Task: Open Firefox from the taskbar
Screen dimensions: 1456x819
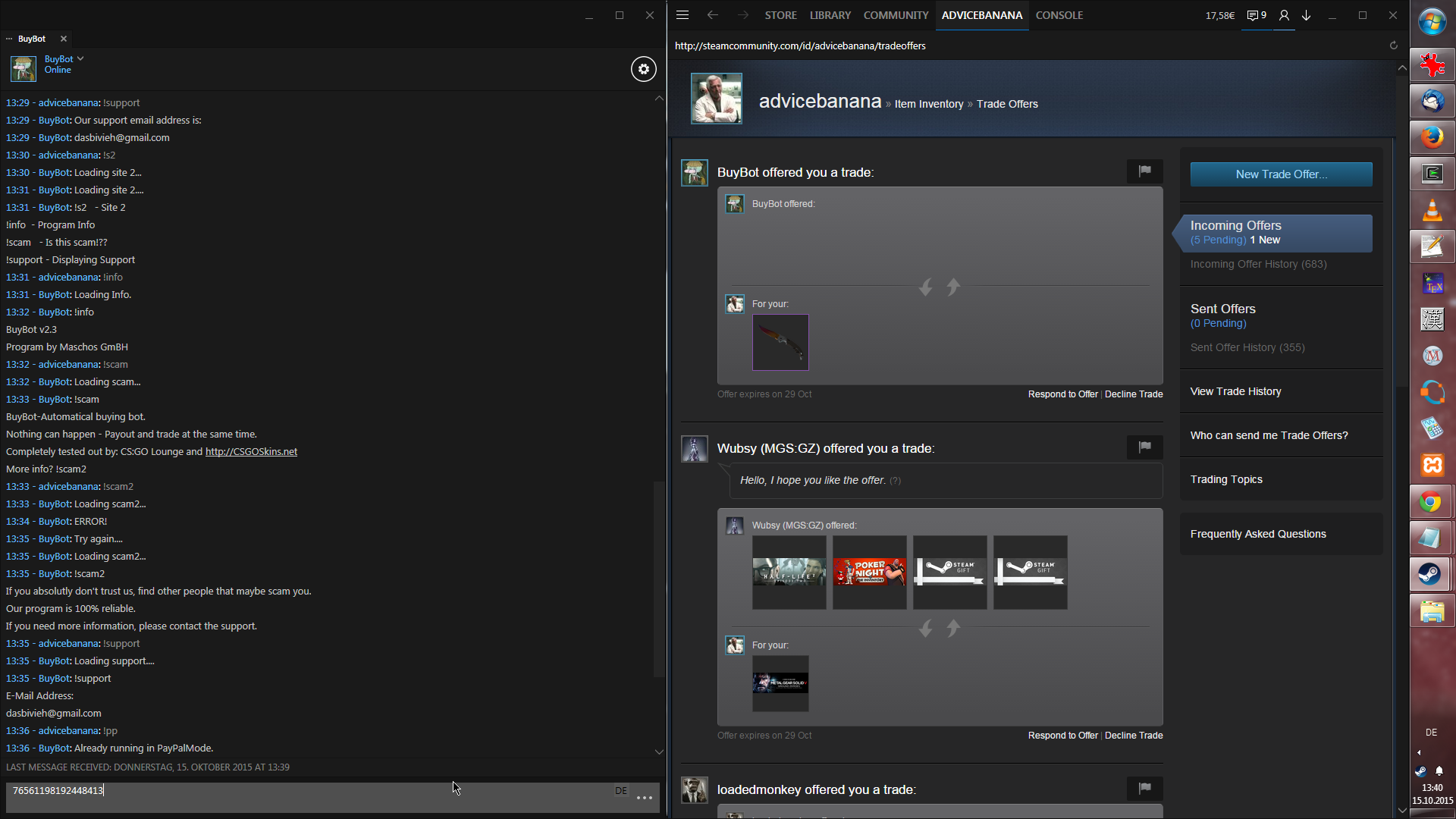Action: pos(1432,137)
